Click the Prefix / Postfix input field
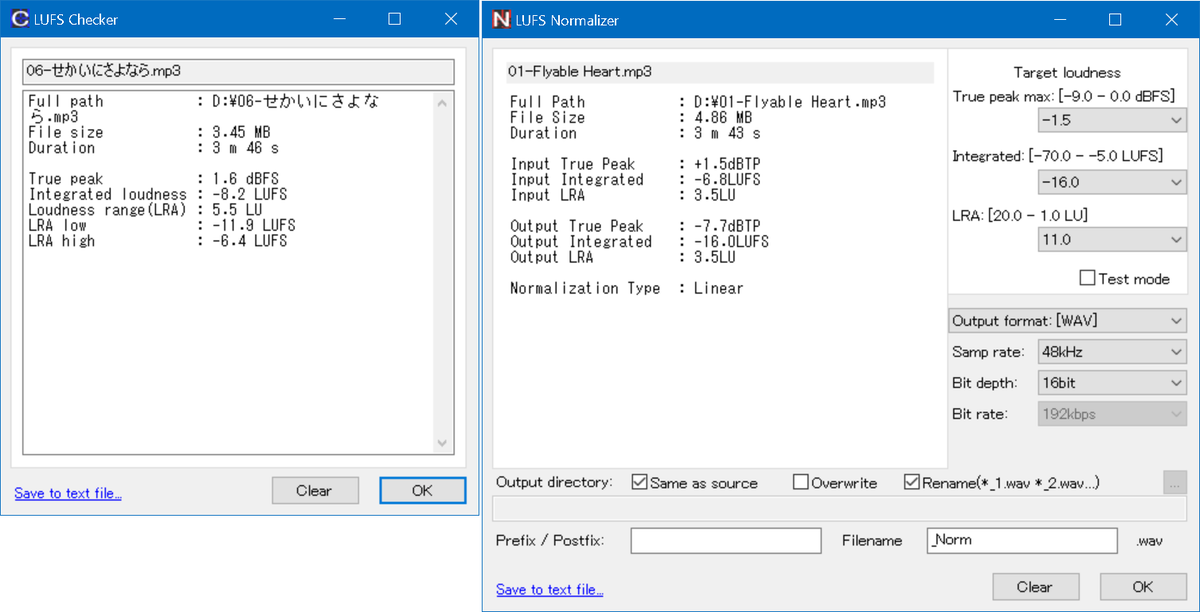This screenshot has height=612, width=1200. point(726,540)
